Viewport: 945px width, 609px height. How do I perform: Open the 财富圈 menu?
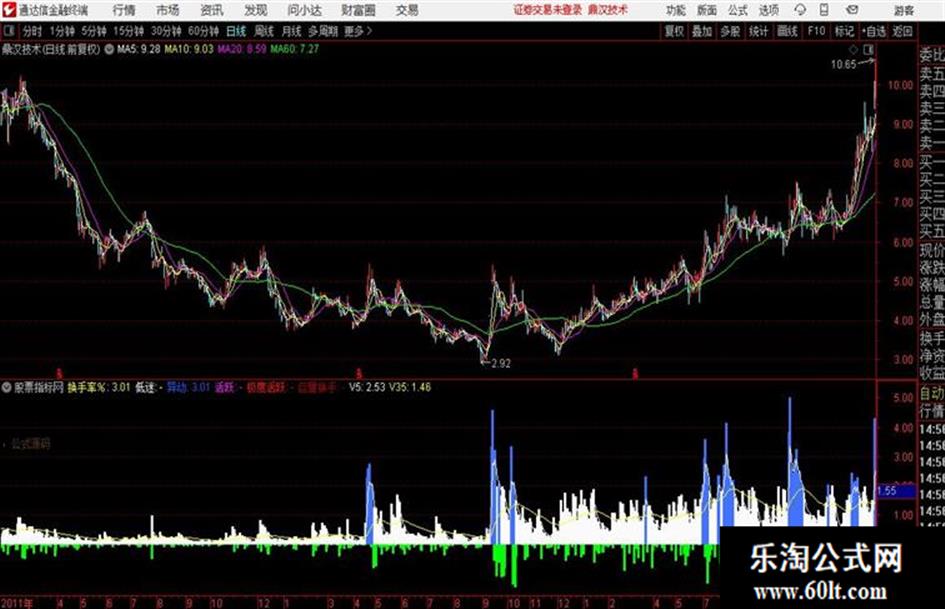click(358, 10)
